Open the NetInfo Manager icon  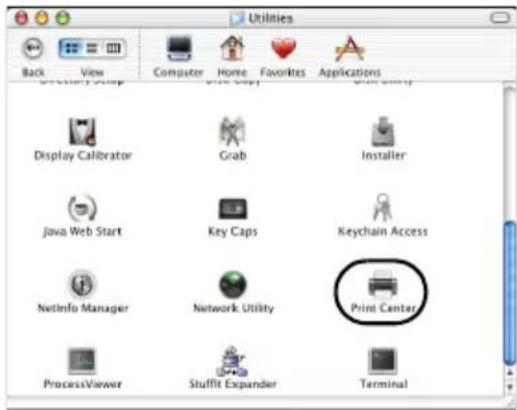[x=82, y=284]
